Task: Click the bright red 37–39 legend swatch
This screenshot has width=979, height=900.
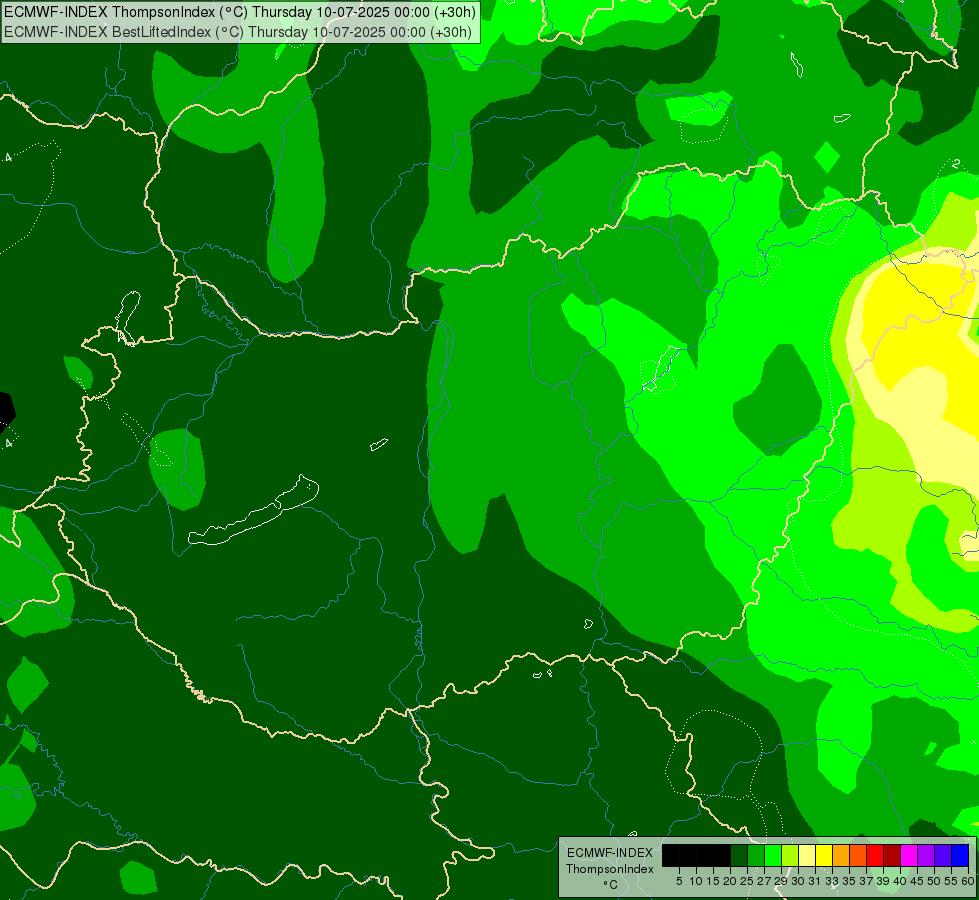Action: (x=875, y=855)
